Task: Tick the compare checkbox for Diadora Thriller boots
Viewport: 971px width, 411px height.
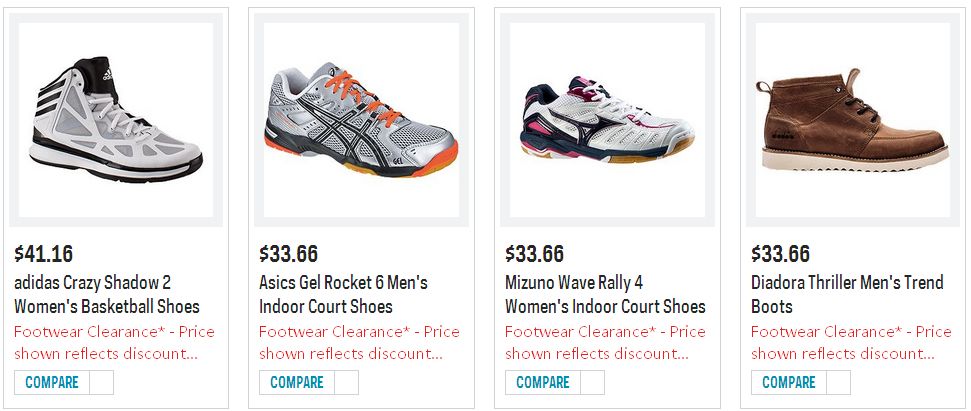Action: tap(838, 383)
